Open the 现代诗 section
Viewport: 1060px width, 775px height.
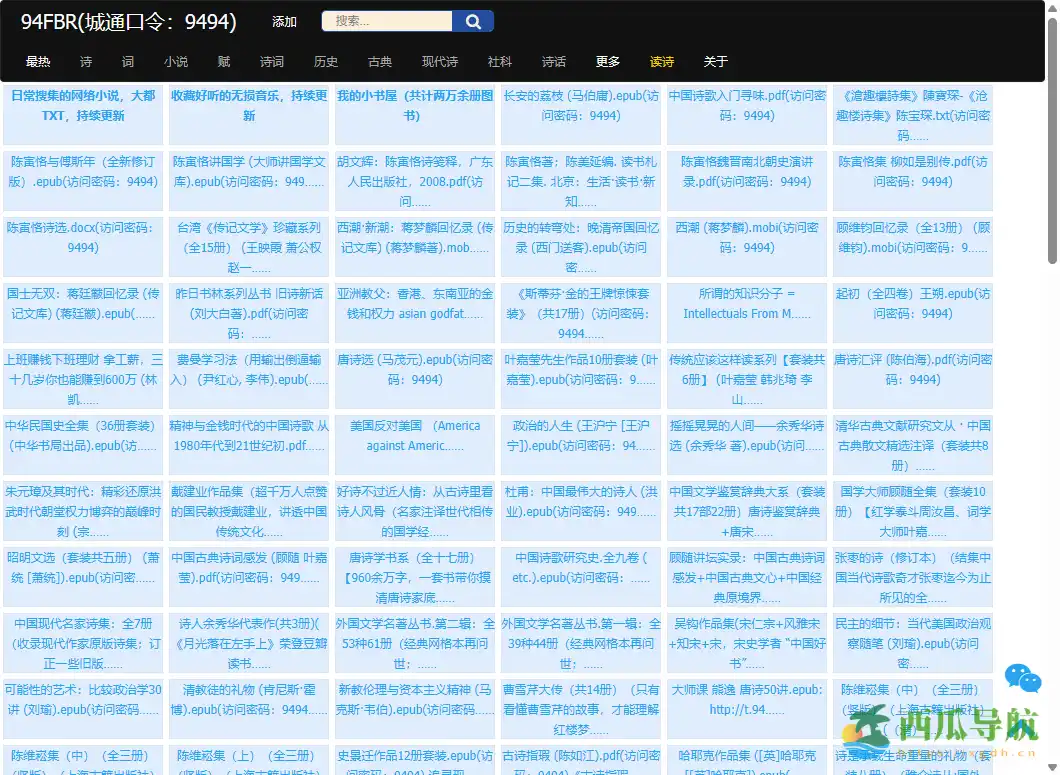440,61
